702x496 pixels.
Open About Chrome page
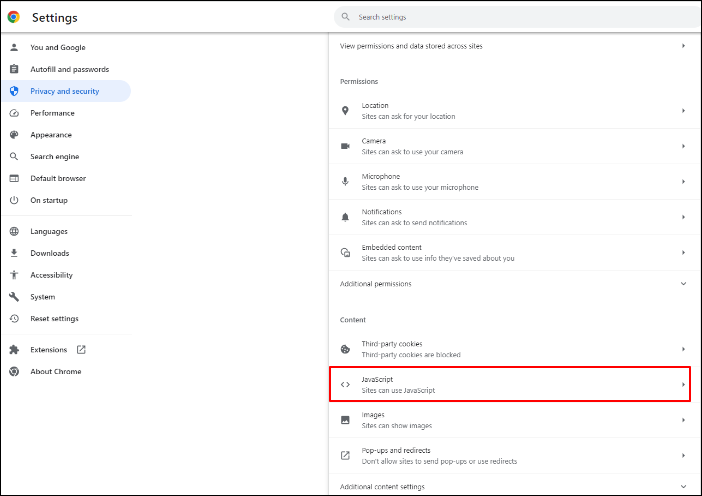(55, 372)
